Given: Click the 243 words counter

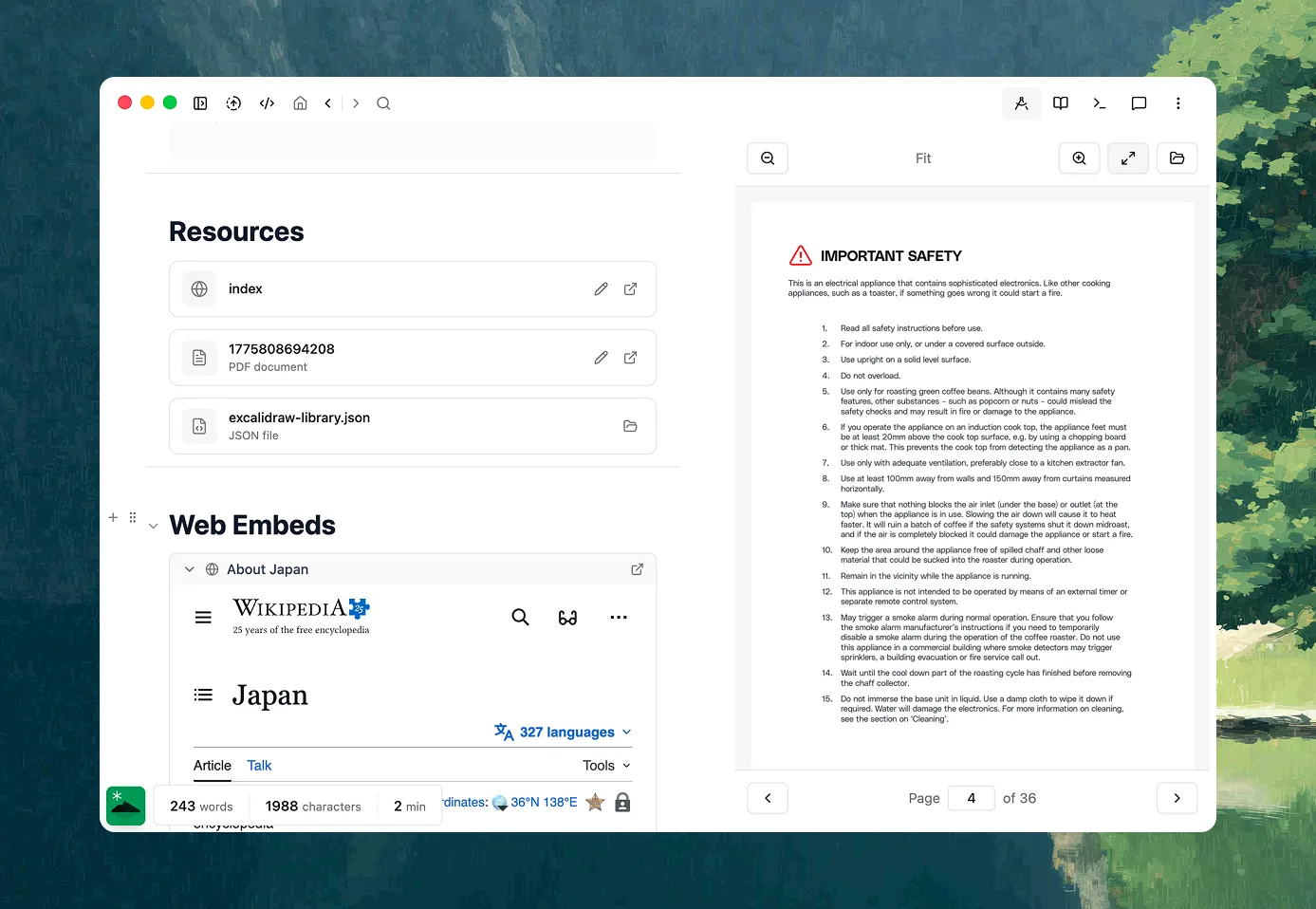Looking at the screenshot, I should click(x=201, y=807).
